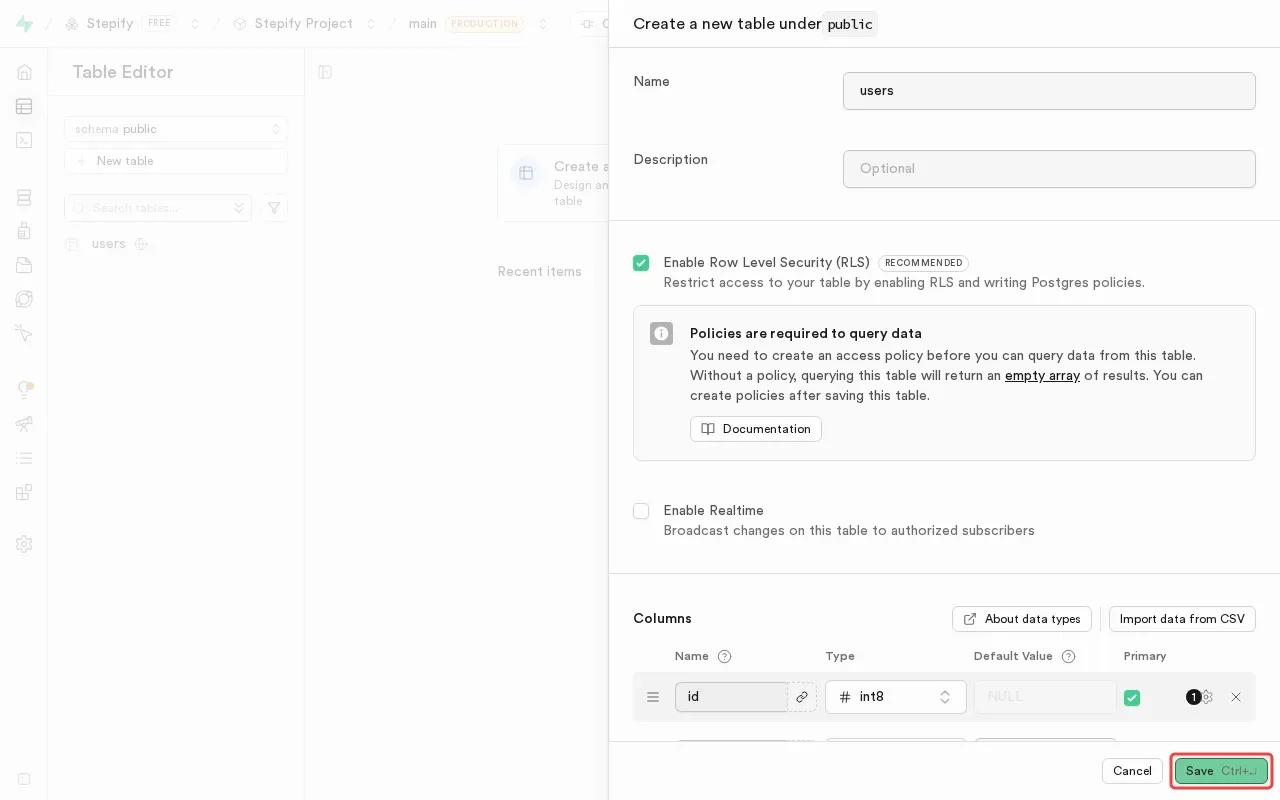Open Authentication from the sidebar lock icon
This screenshot has width=1280, height=800.
coord(24,231)
